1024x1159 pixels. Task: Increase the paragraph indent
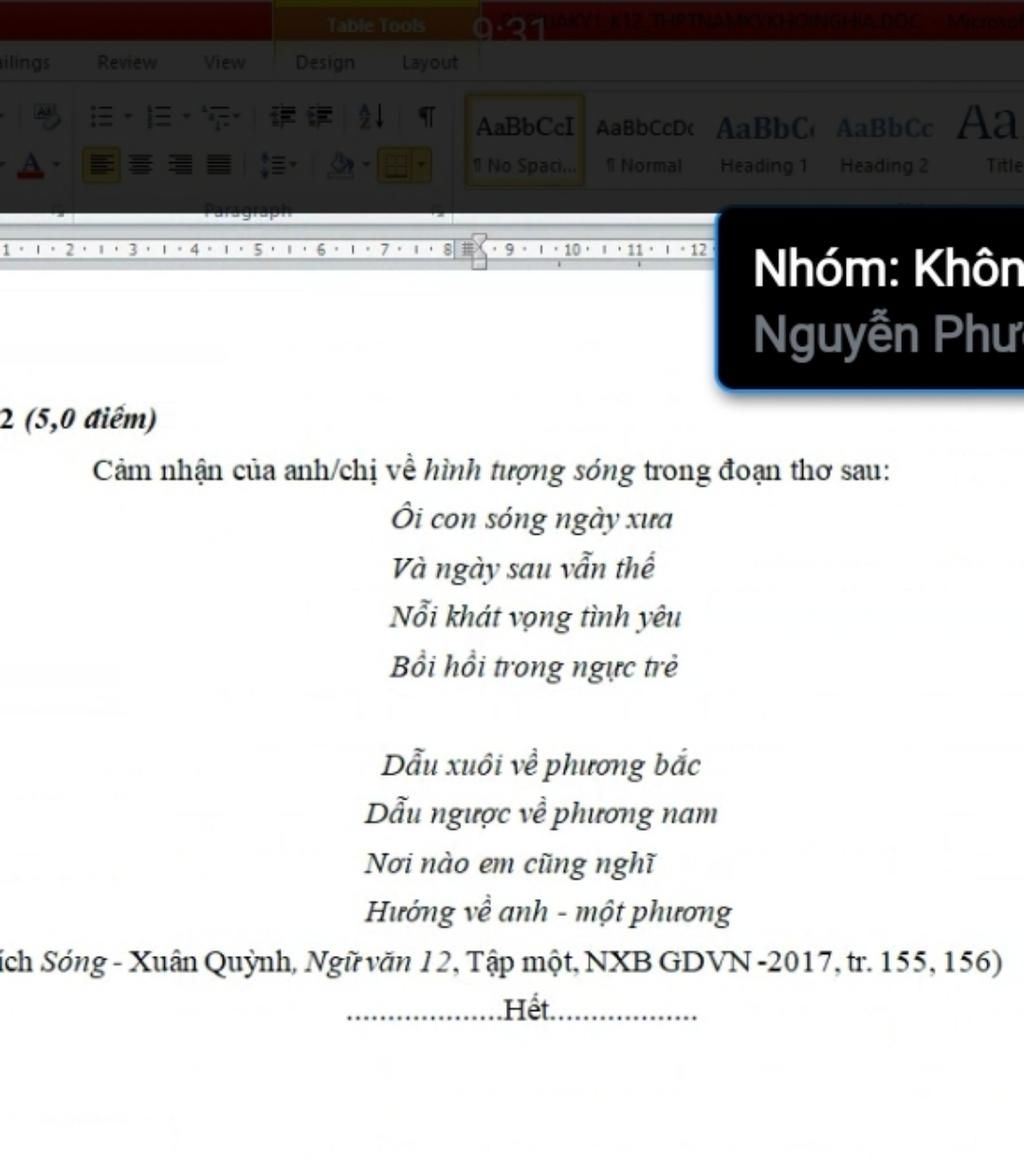(x=320, y=117)
